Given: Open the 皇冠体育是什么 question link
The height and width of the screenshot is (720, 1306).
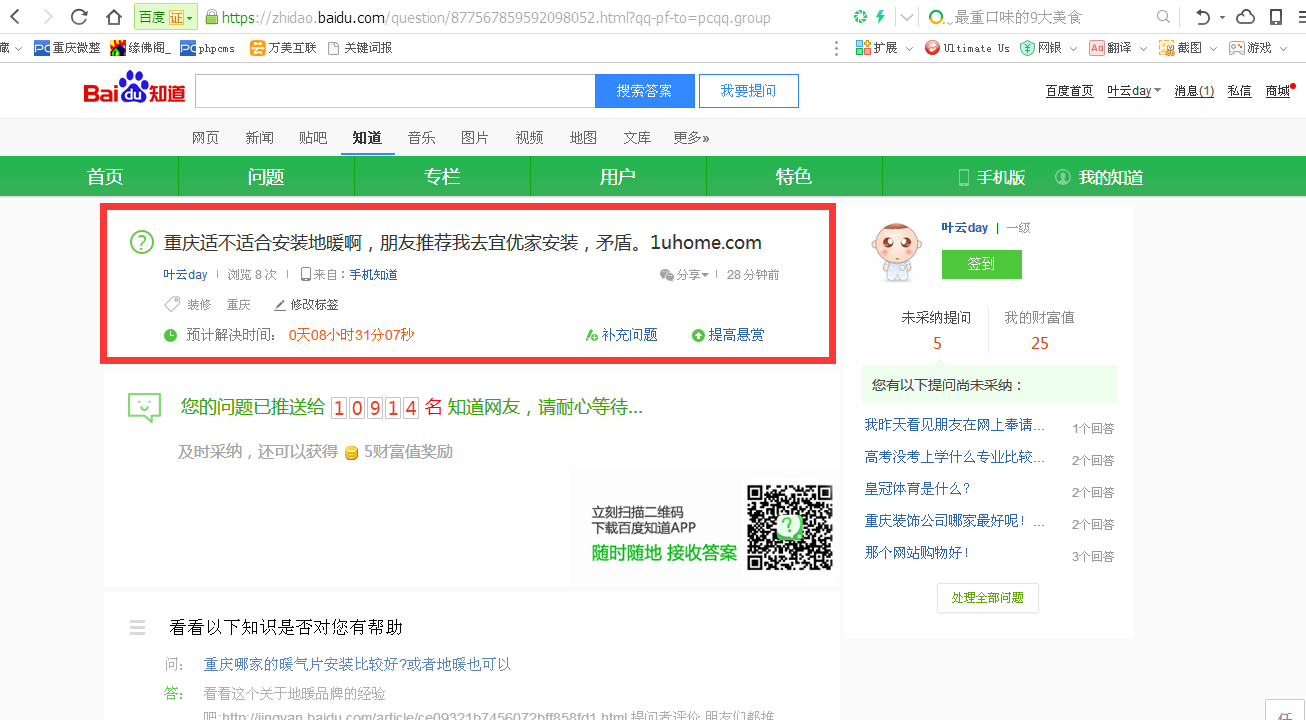Looking at the screenshot, I should coord(917,489).
